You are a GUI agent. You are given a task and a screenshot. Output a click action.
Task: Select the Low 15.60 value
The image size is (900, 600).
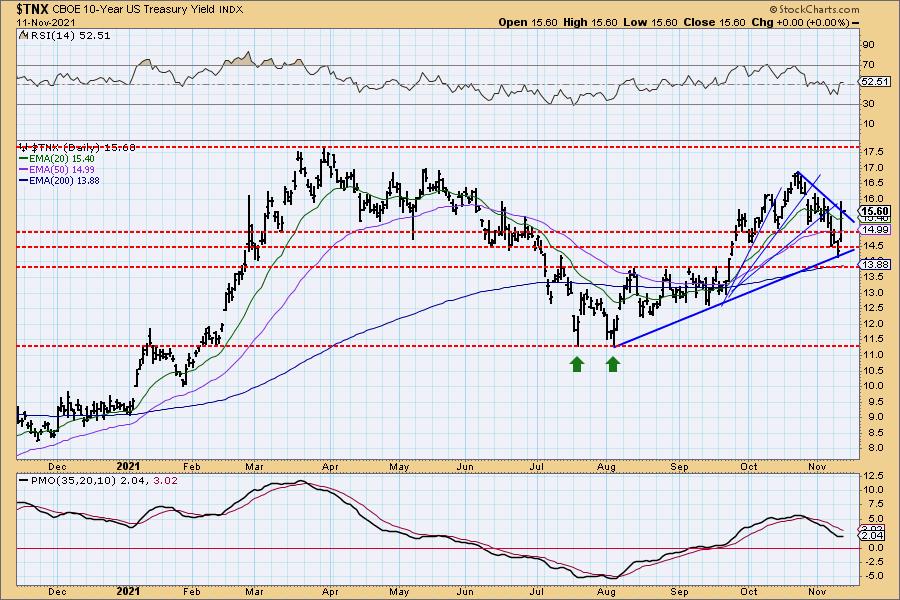(x=650, y=22)
